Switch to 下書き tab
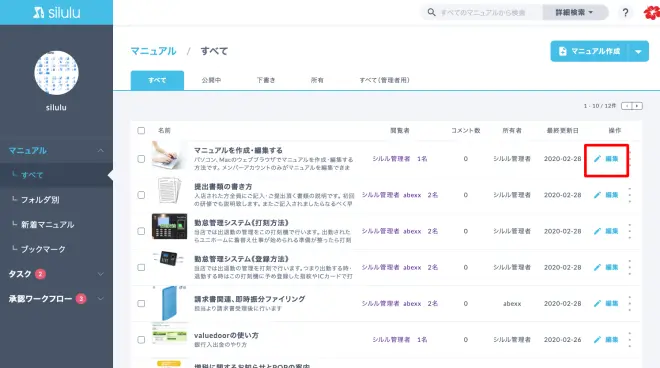Screen dimensions: 660x368 click(x=266, y=80)
